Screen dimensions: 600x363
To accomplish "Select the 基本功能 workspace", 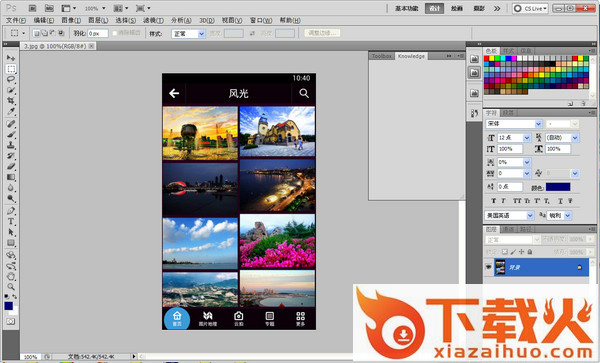I will click(406, 8).
